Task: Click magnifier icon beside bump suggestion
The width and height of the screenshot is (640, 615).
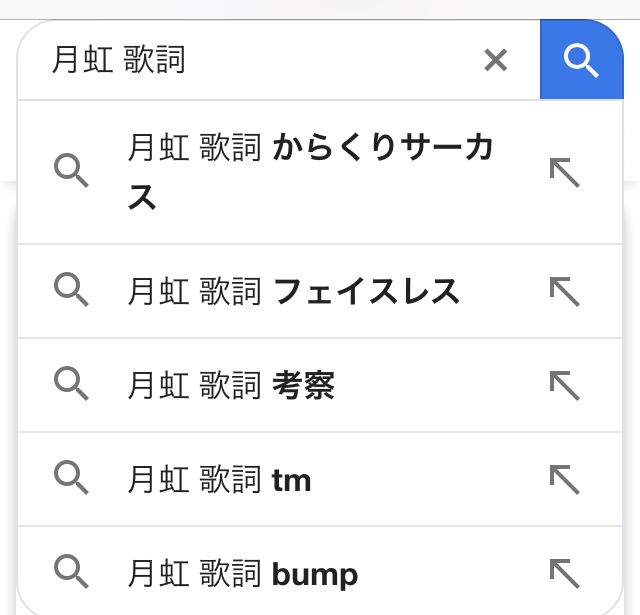Action: pyautogui.click(x=71, y=573)
